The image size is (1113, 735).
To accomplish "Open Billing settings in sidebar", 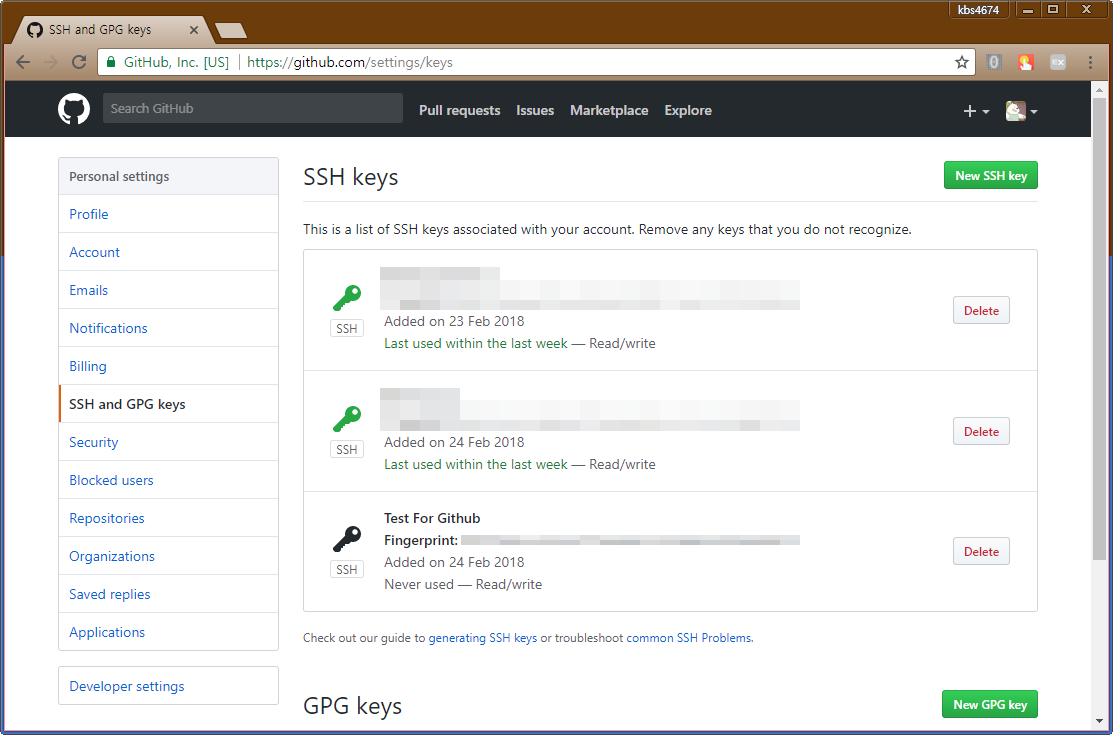I will [x=168, y=366].
